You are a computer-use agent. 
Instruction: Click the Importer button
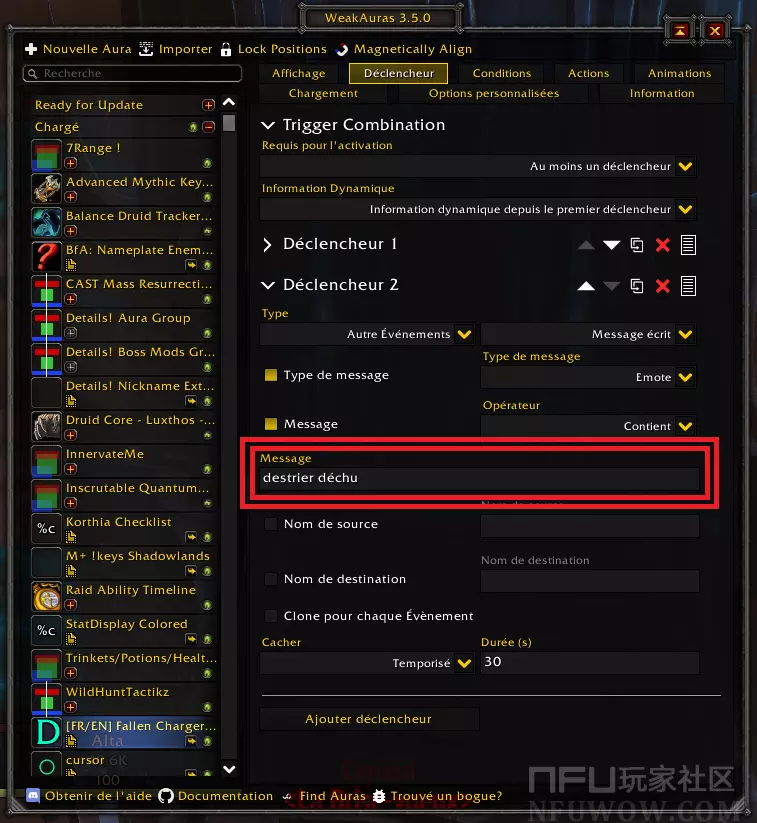tap(176, 49)
